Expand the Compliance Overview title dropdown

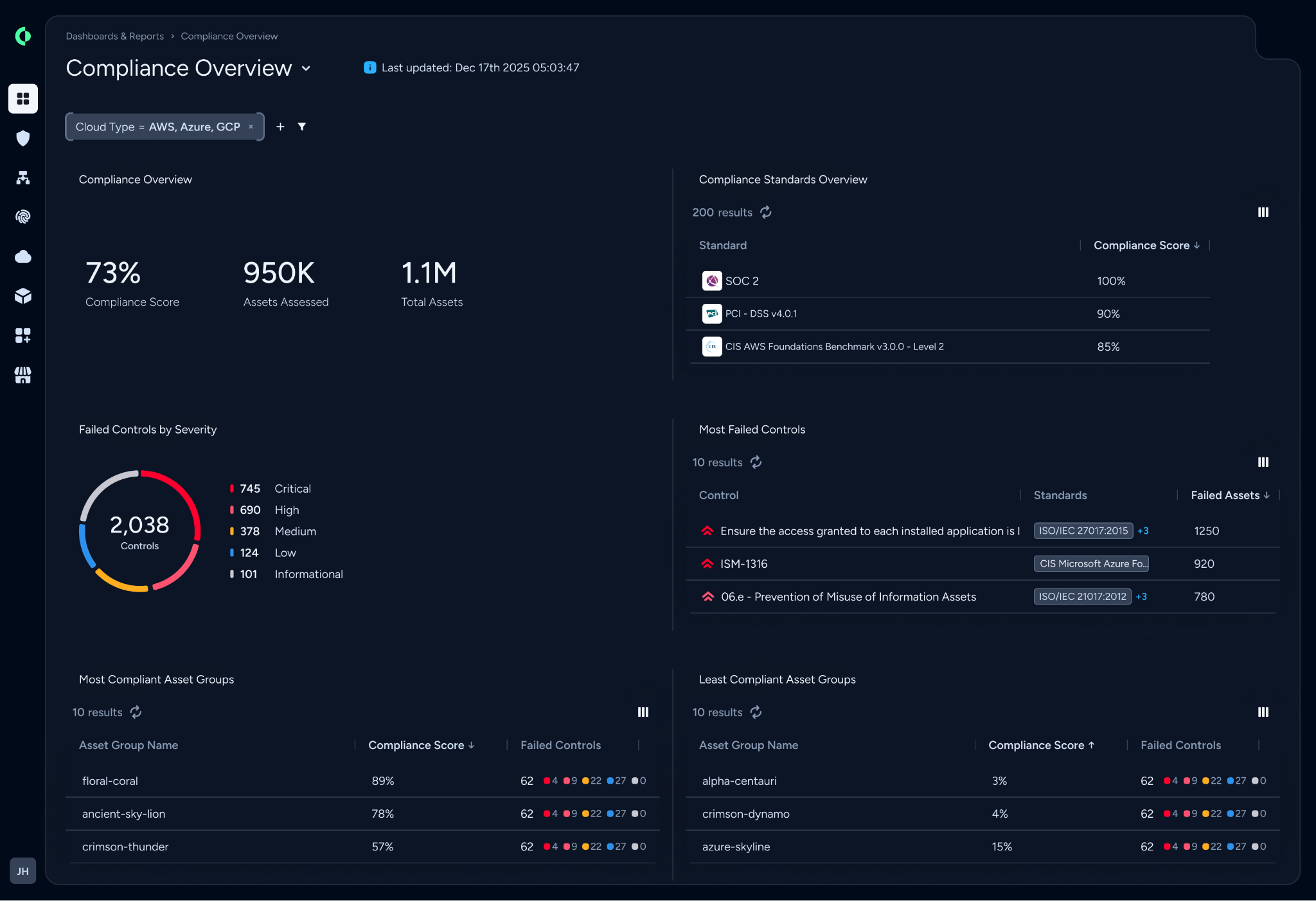click(x=307, y=68)
